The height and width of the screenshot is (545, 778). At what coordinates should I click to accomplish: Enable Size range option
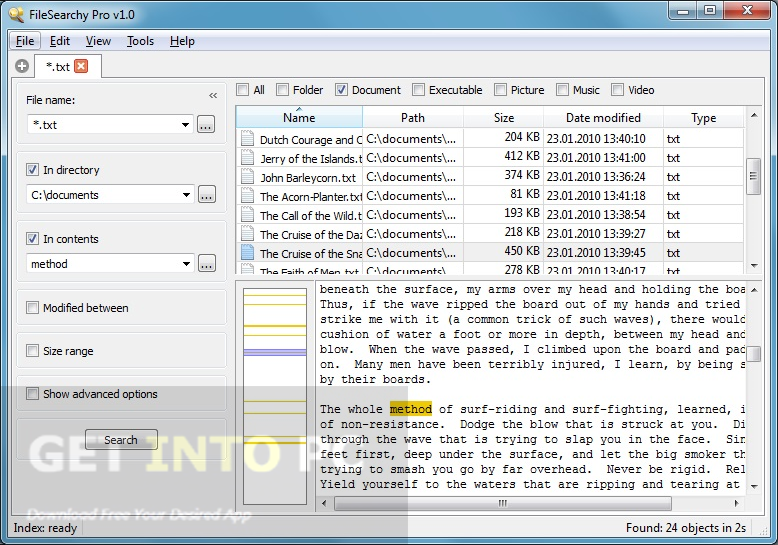[x=32, y=351]
